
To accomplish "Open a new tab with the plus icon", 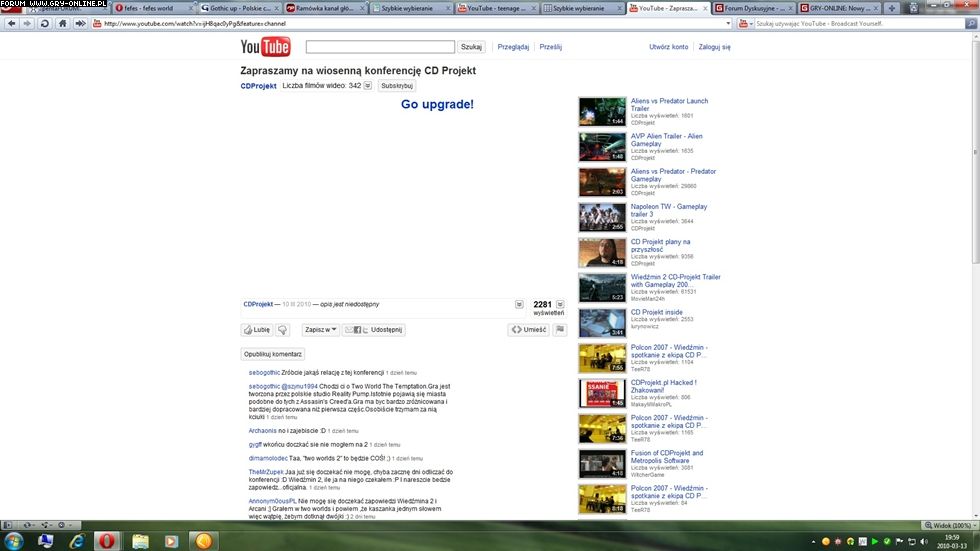I will (x=892, y=8).
